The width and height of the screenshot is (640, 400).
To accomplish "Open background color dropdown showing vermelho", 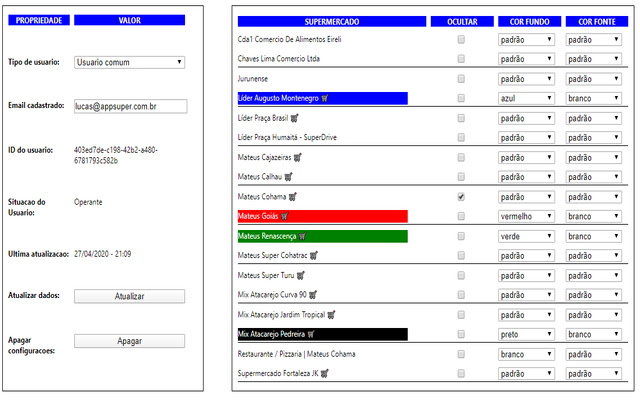I will coord(526,216).
